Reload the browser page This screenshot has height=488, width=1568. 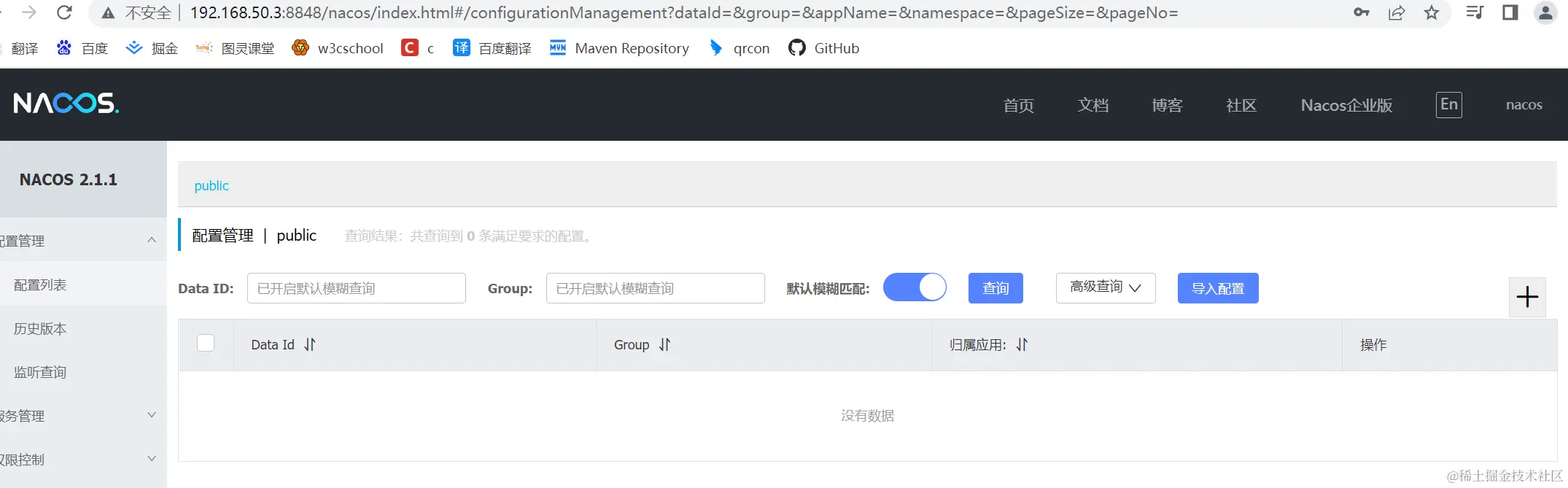click(64, 12)
